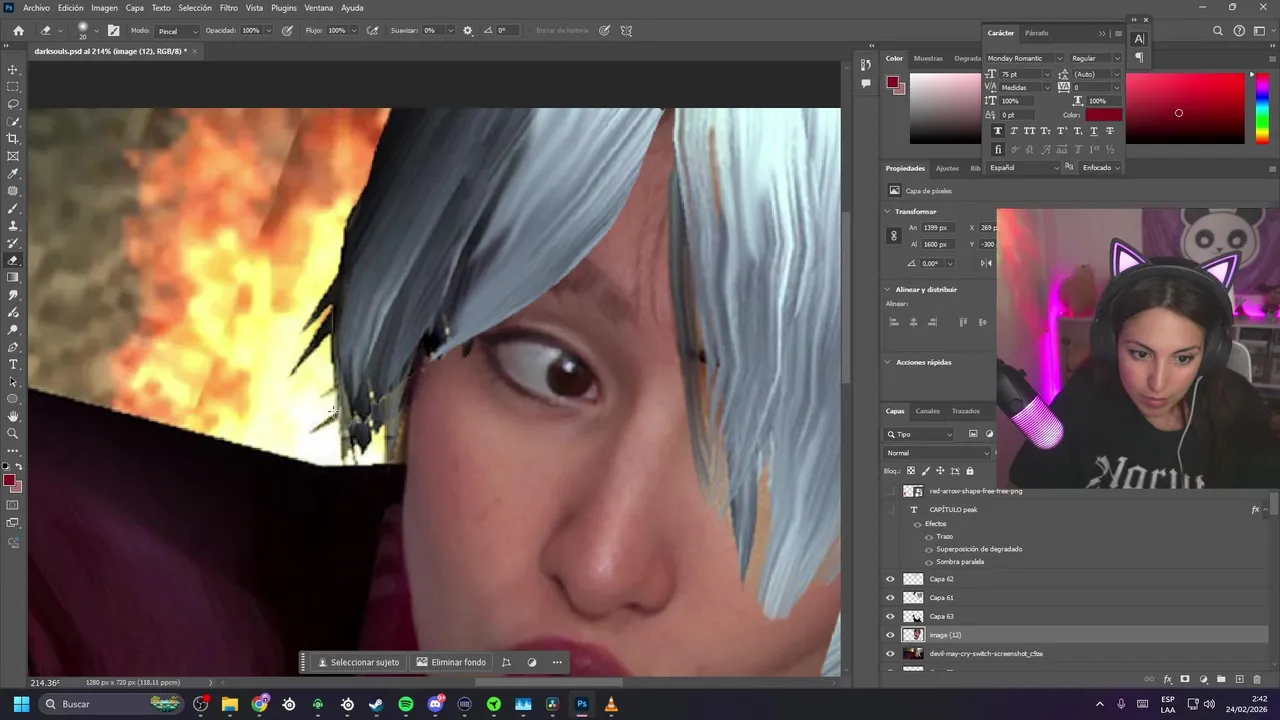The image size is (1280, 720).
Task: Open the Español language dropdown
Action: coord(1025,168)
